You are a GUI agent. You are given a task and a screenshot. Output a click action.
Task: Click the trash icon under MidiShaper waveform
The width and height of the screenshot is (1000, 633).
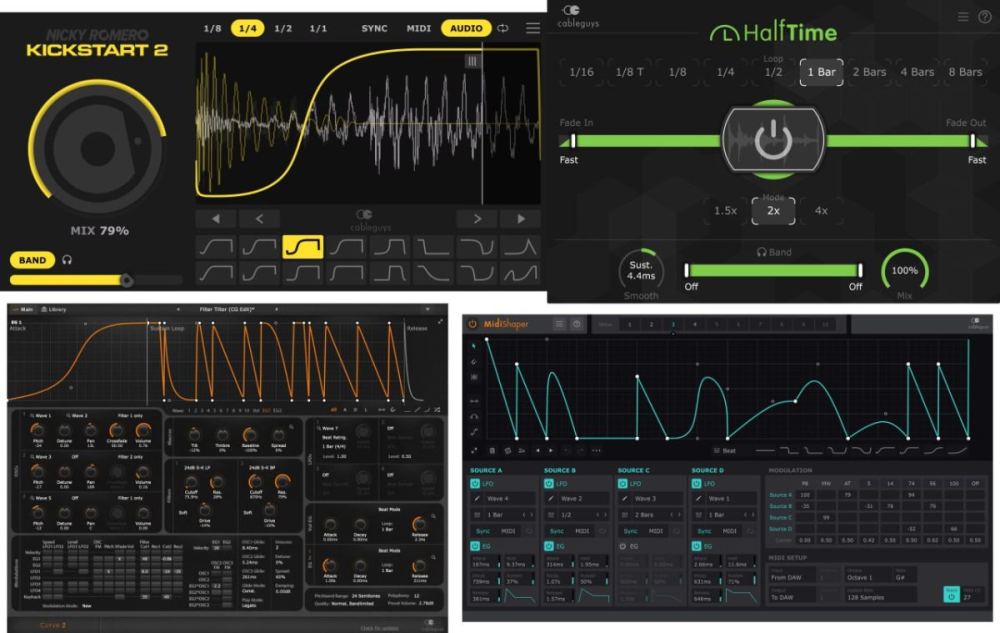click(x=492, y=451)
